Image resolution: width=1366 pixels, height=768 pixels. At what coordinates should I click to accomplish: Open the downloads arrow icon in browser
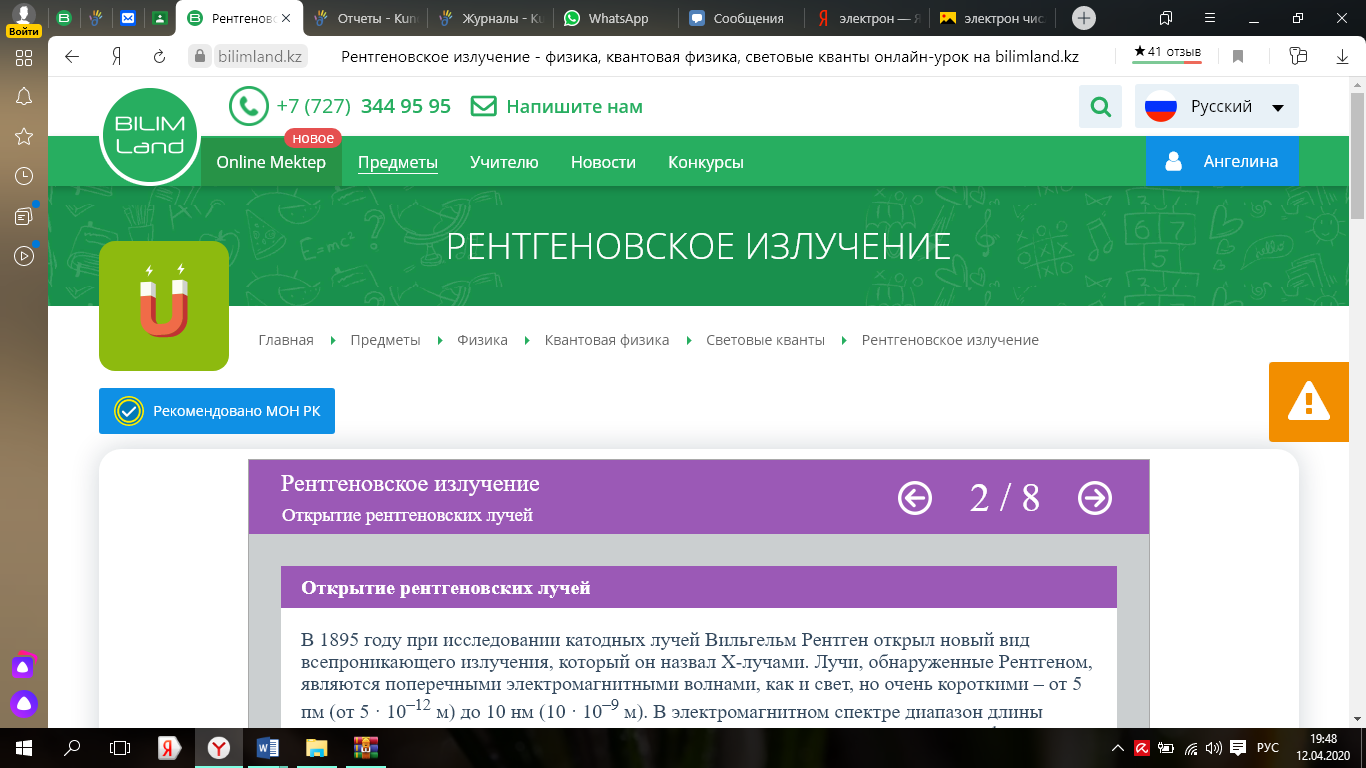1342,57
